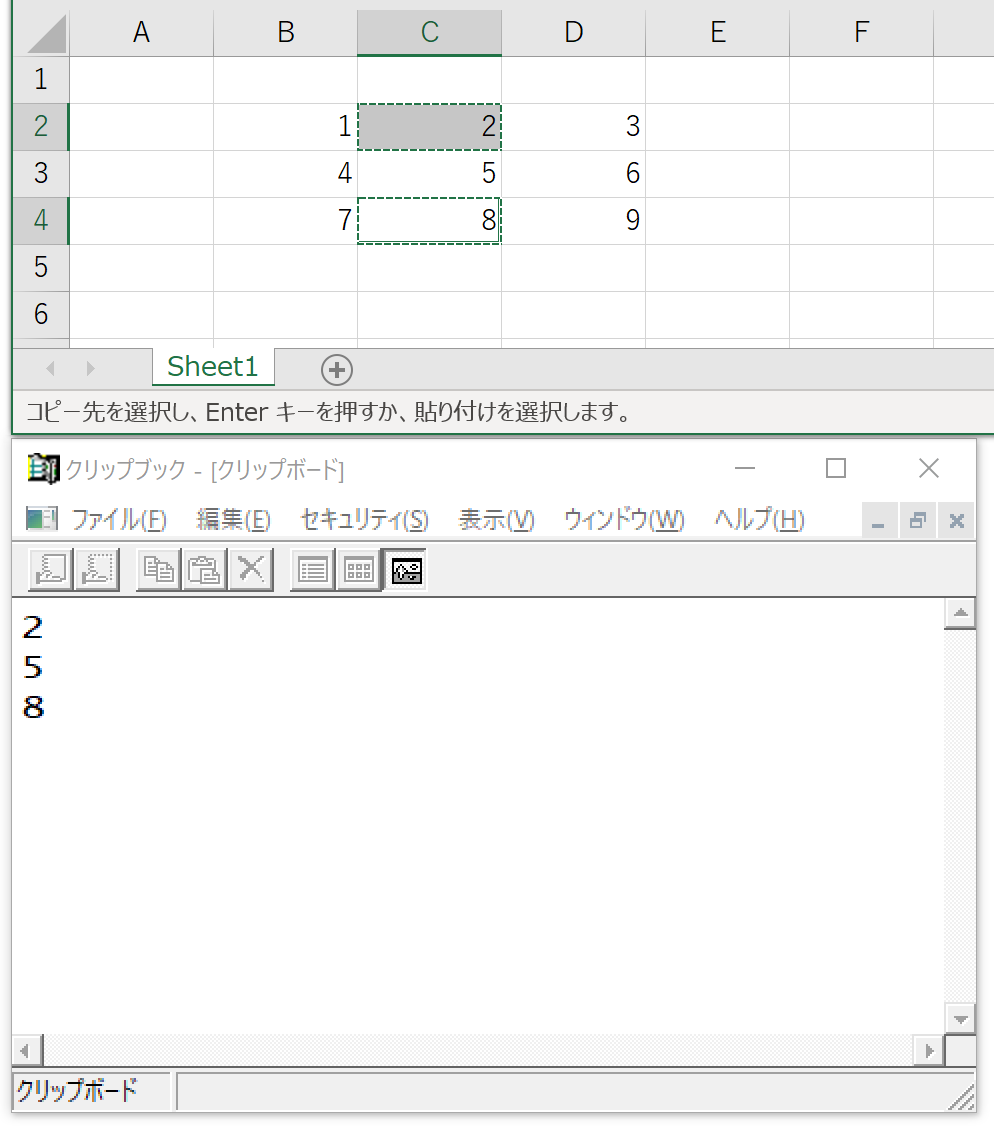Click the scroll right arrow in ClipBook
This screenshot has width=994, height=1132.
click(930, 1050)
